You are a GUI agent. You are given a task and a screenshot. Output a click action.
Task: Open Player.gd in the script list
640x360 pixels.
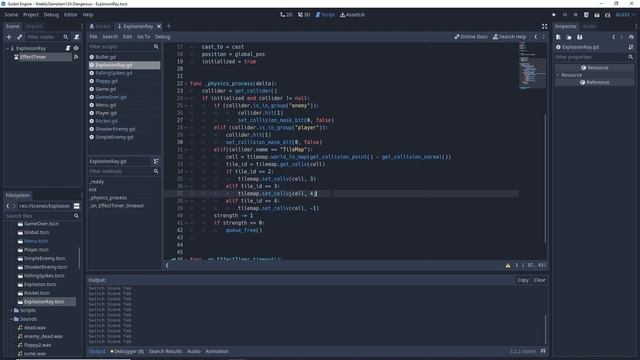pyautogui.click(x=106, y=113)
